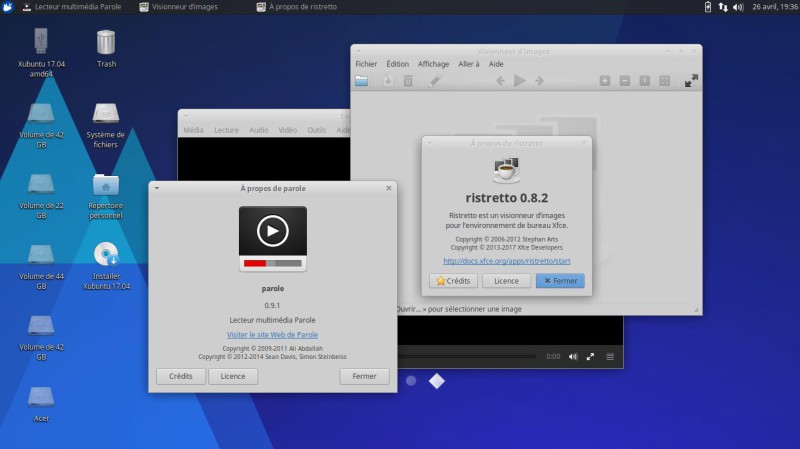Start the slideshow with Ristretto's play icon
The height and width of the screenshot is (449, 800).
[x=519, y=81]
